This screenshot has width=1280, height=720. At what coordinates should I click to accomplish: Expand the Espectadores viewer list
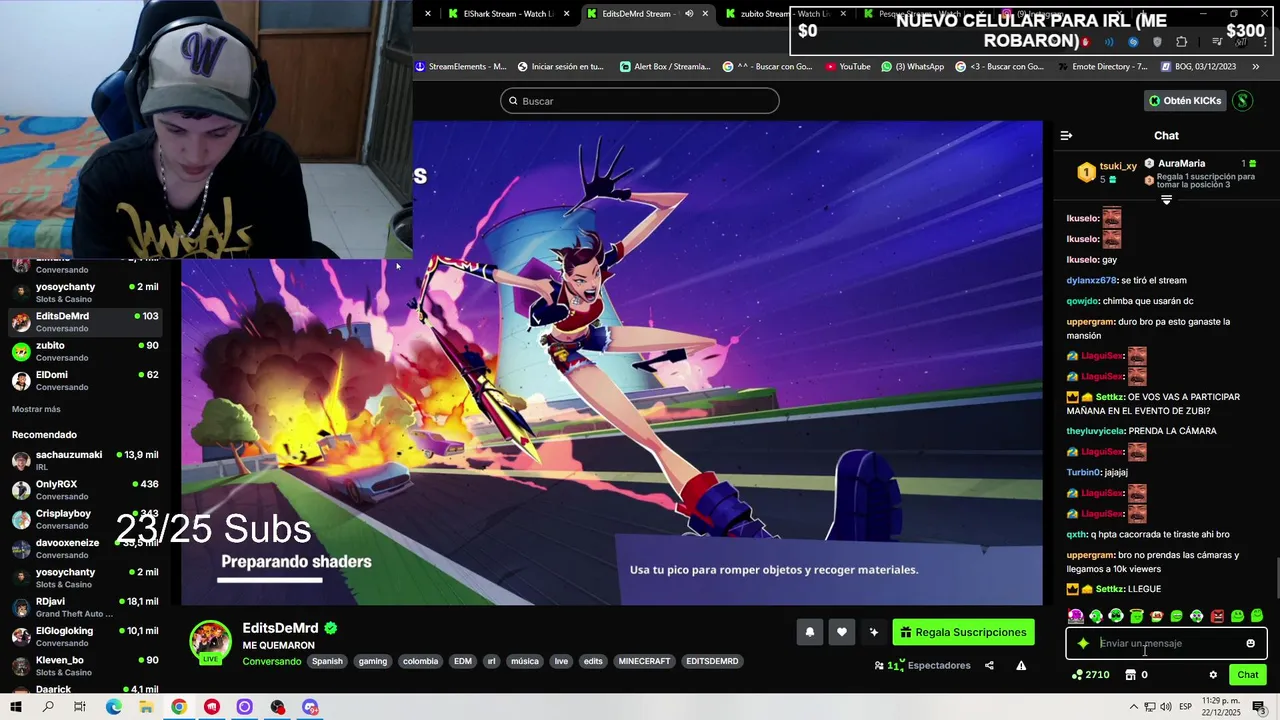pos(923,665)
